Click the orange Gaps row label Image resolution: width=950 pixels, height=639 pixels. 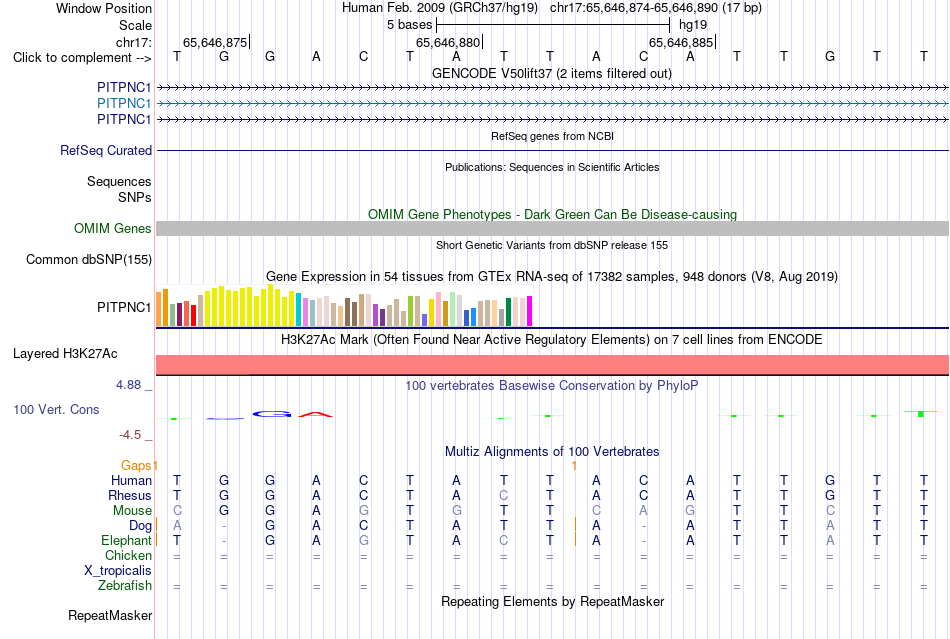click(x=136, y=465)
